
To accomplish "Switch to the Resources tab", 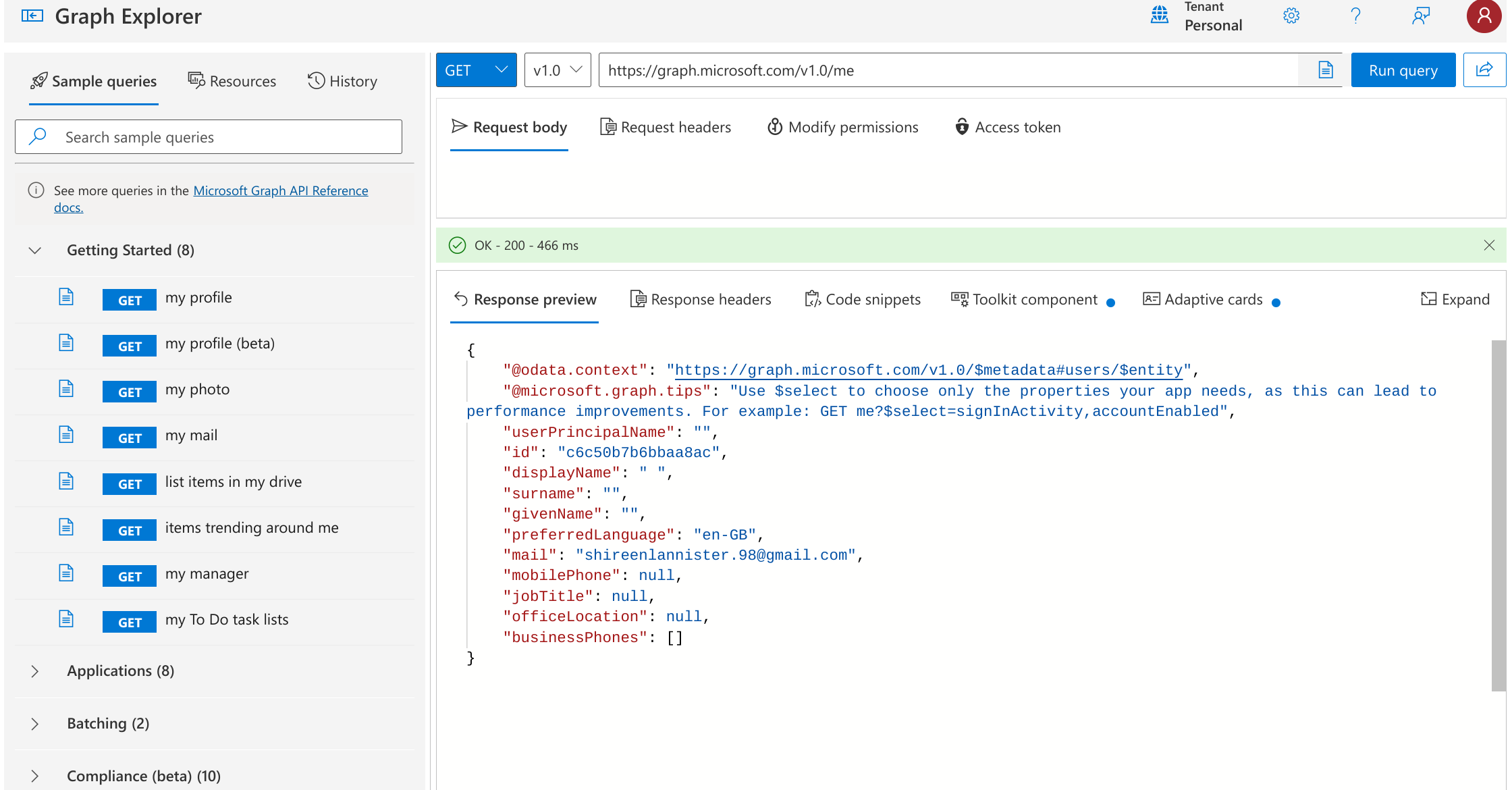I will click(232, 81).
